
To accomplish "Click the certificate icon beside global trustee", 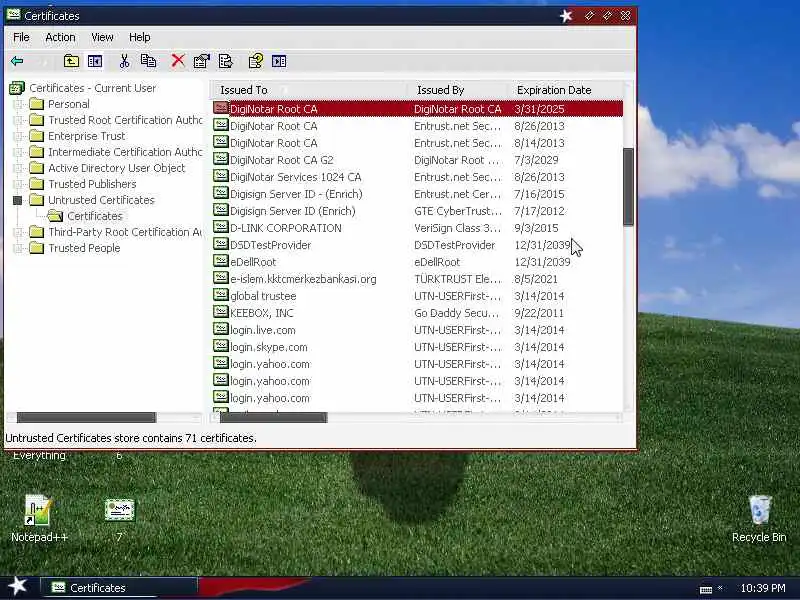I will click(x=220, y=295).
